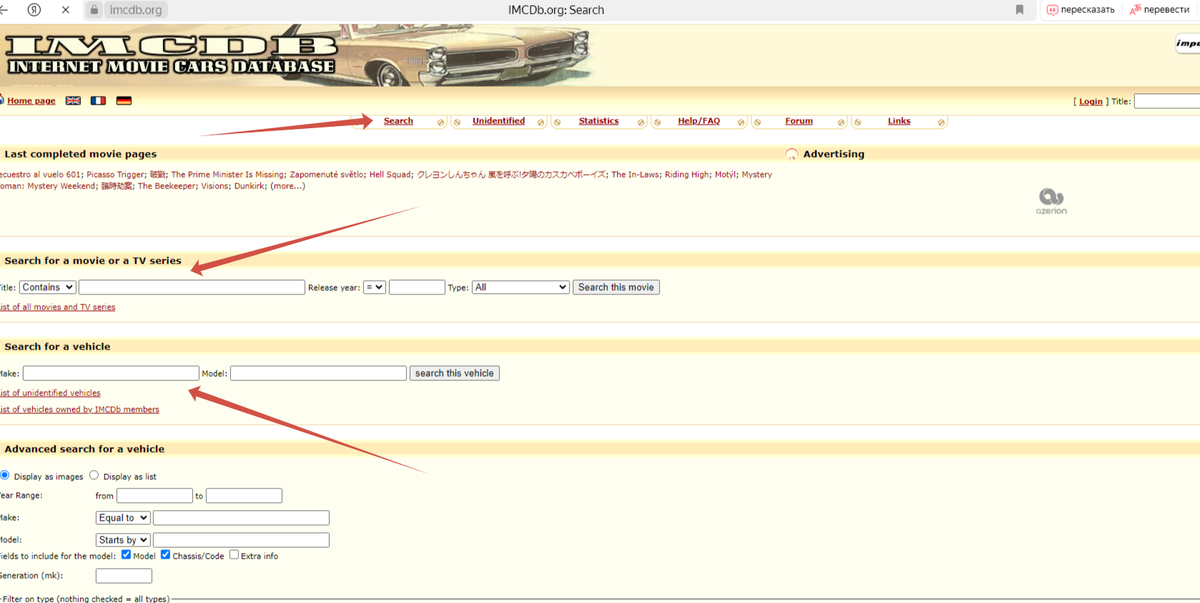Toggle the Model checkbox

click(126, 555)
